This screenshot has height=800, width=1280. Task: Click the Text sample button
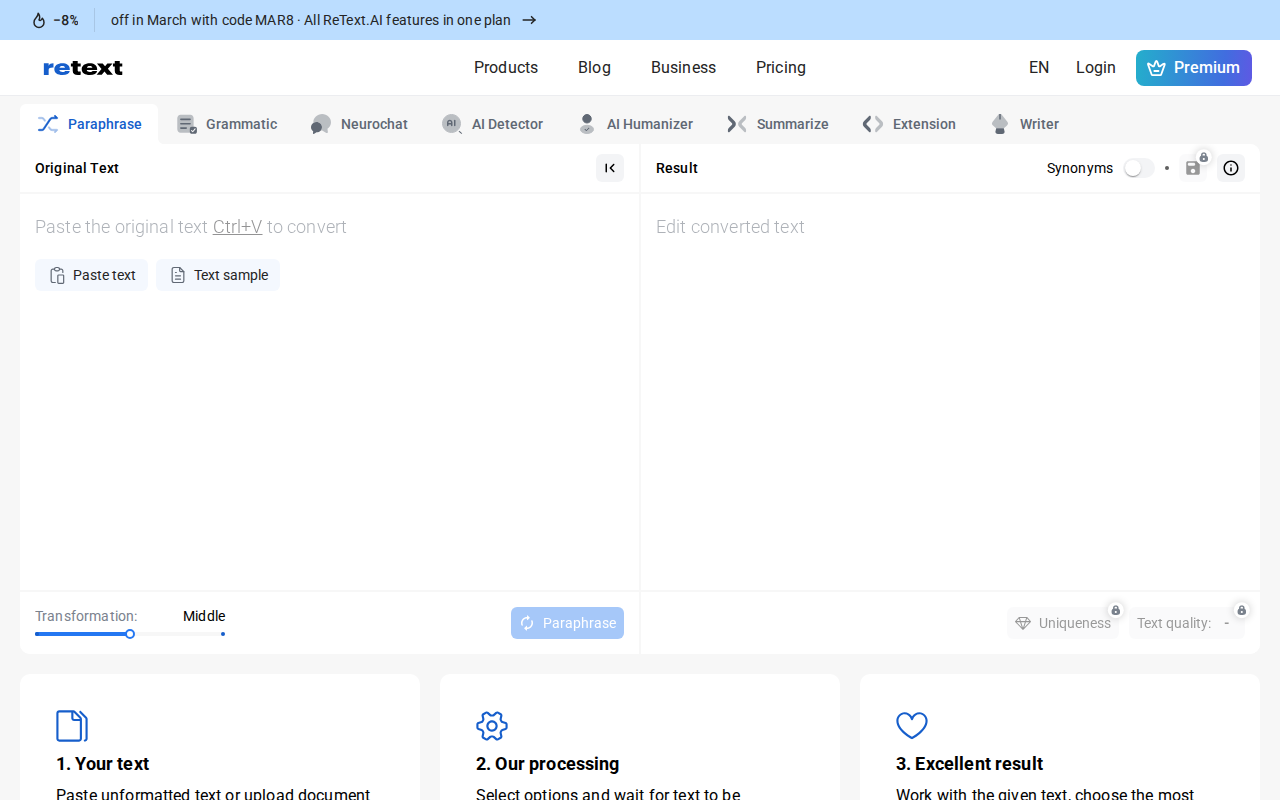click(x=218, y=275)
